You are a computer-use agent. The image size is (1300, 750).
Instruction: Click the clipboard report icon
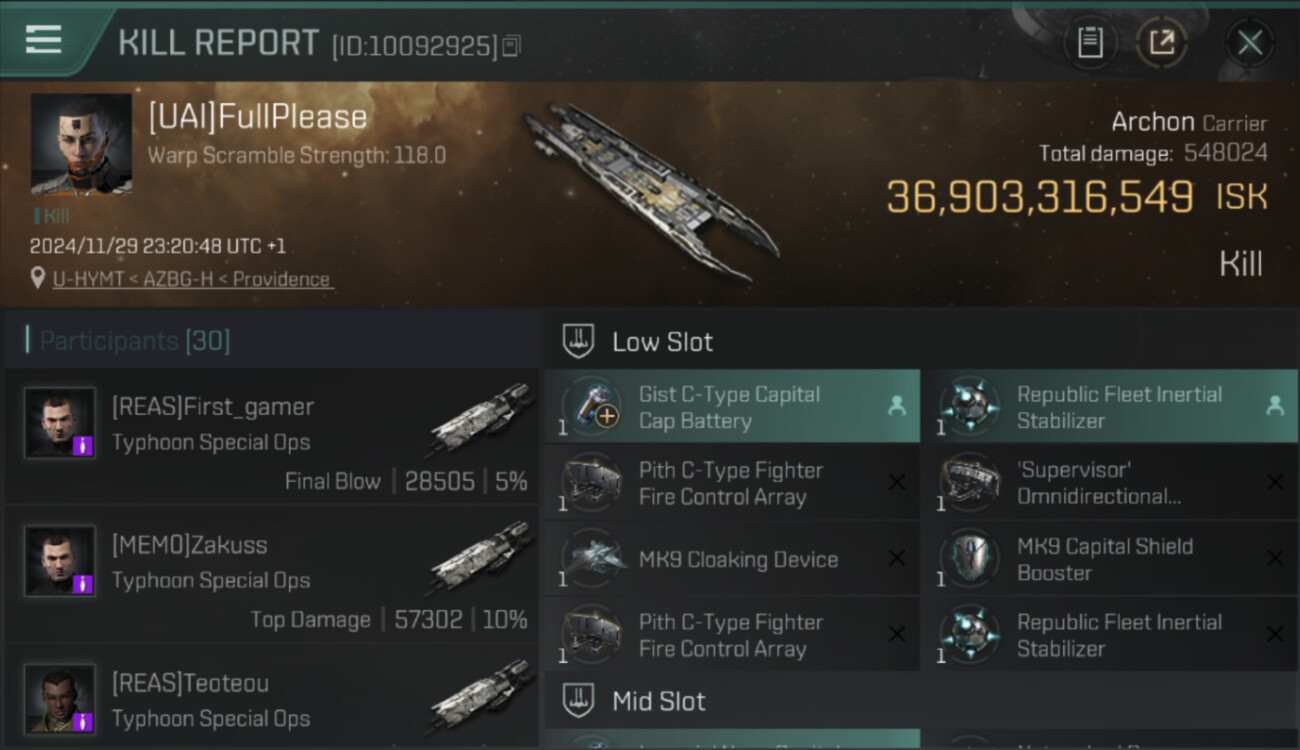pyautogui.click(x=1090, y=43)
